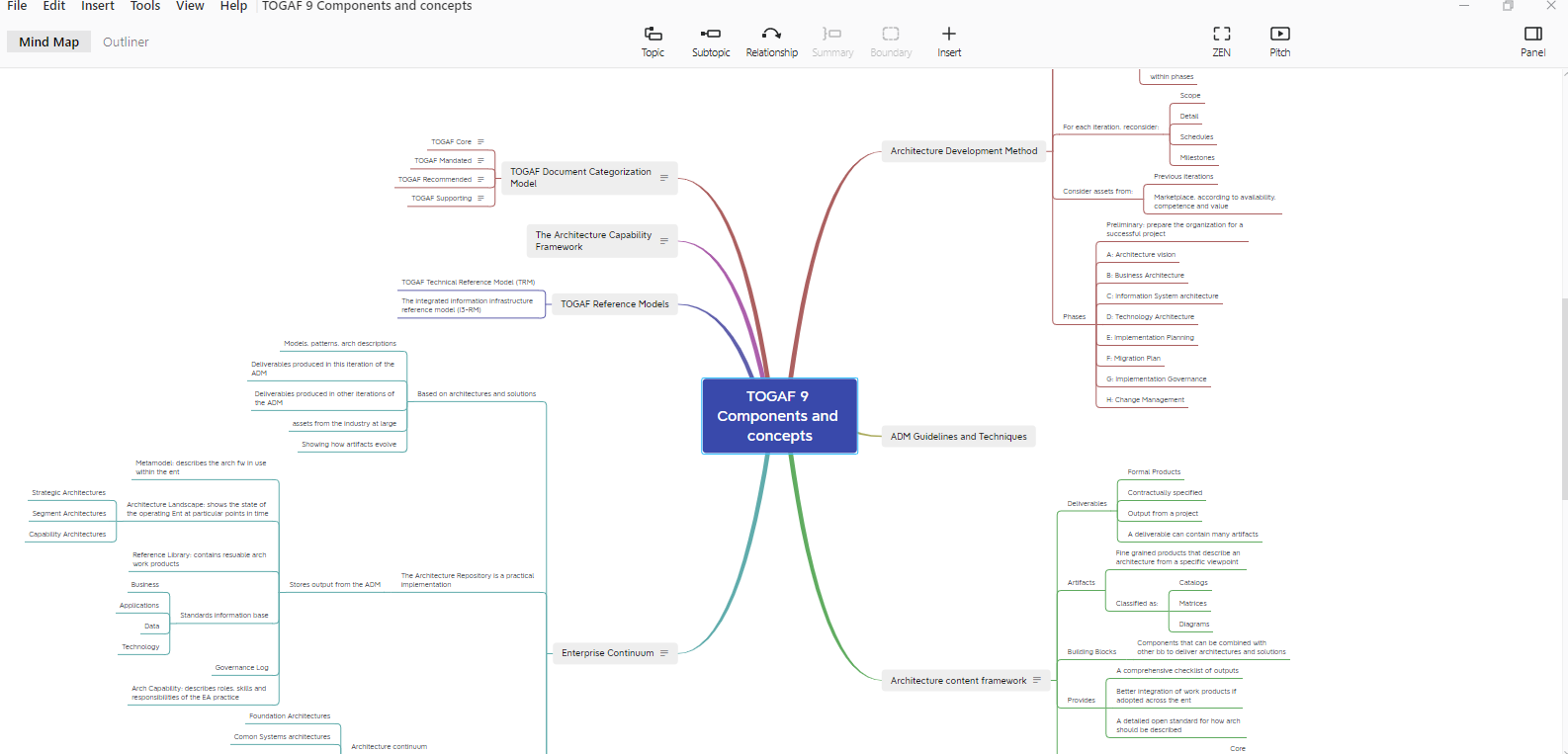Open note icon on TOGAF Core
Viewport: 1568px width, 754px height.
pos(481,141)
